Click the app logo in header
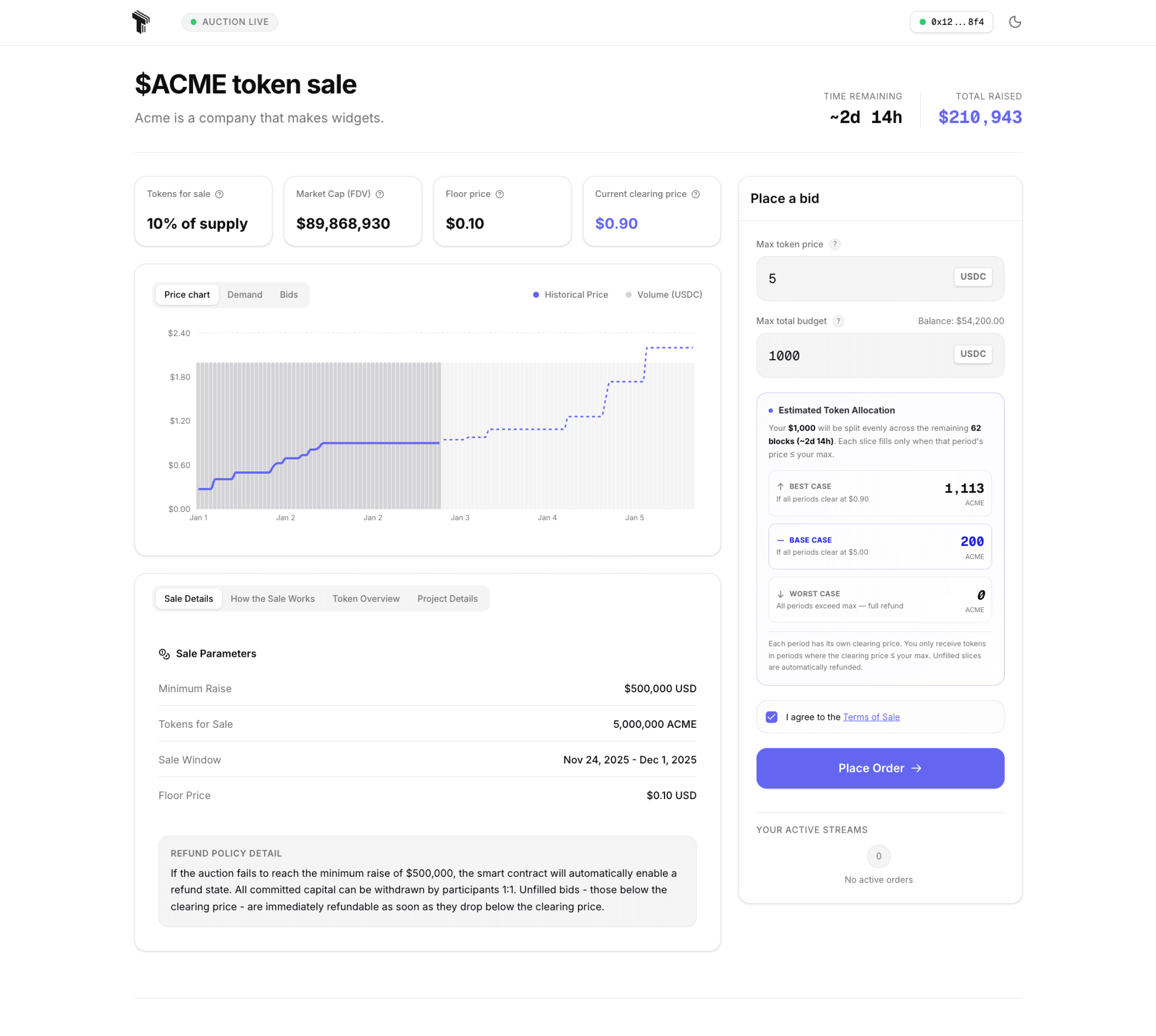The image size is (1156, 1036). click(x=141, y=22)
